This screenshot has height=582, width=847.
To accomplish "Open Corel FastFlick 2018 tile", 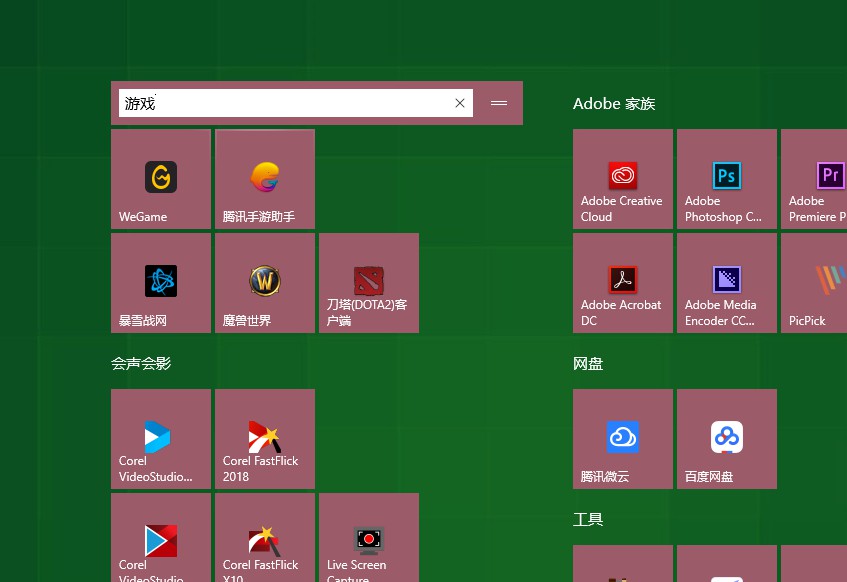I will (265, 439).
